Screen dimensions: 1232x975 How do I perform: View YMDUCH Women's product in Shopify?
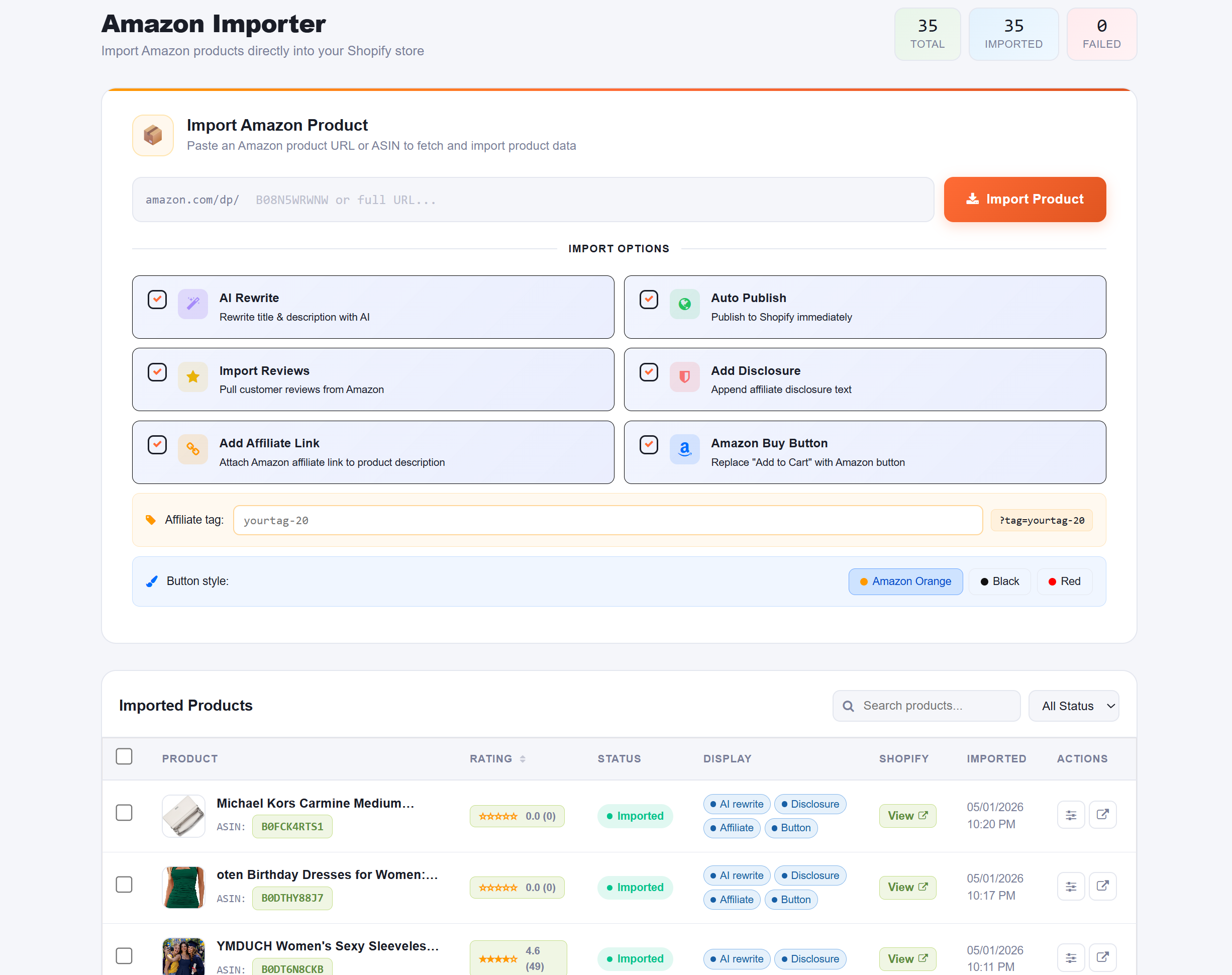click(x=907, y=958)
